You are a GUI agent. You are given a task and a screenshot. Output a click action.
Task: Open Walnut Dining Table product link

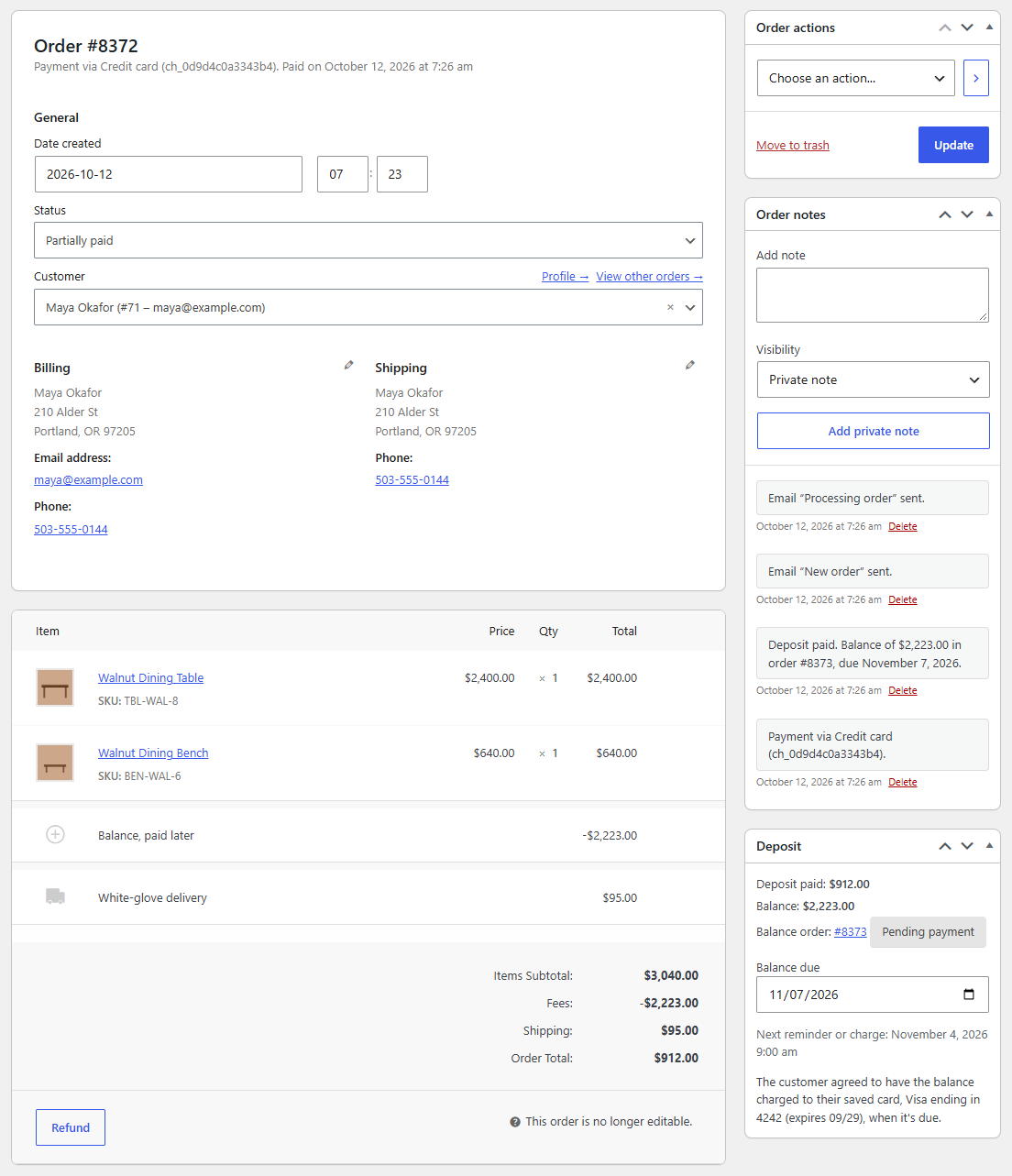point(150,678)
